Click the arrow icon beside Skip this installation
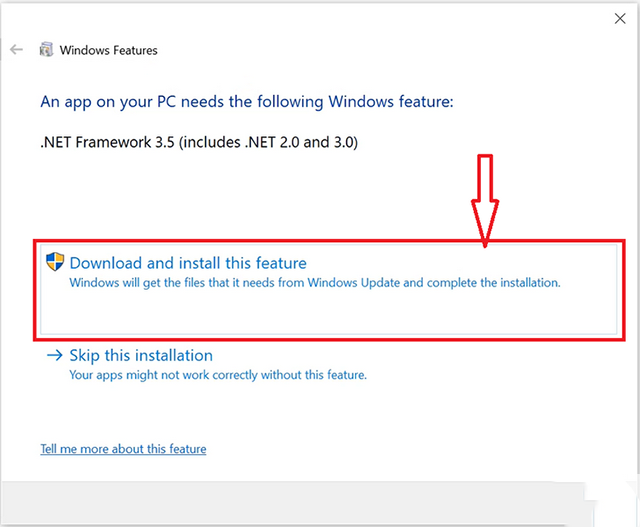 (55, 355)
